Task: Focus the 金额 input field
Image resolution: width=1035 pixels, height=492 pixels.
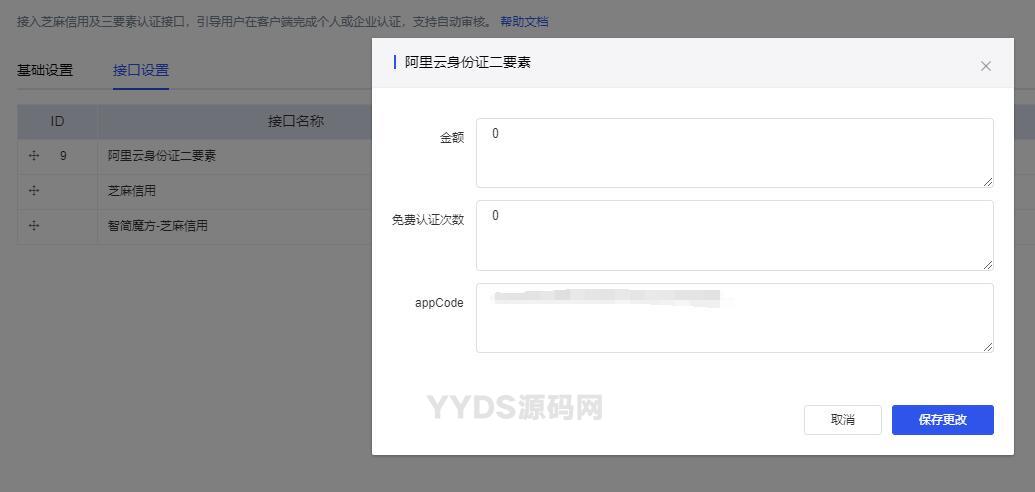Action: [733, 153]
